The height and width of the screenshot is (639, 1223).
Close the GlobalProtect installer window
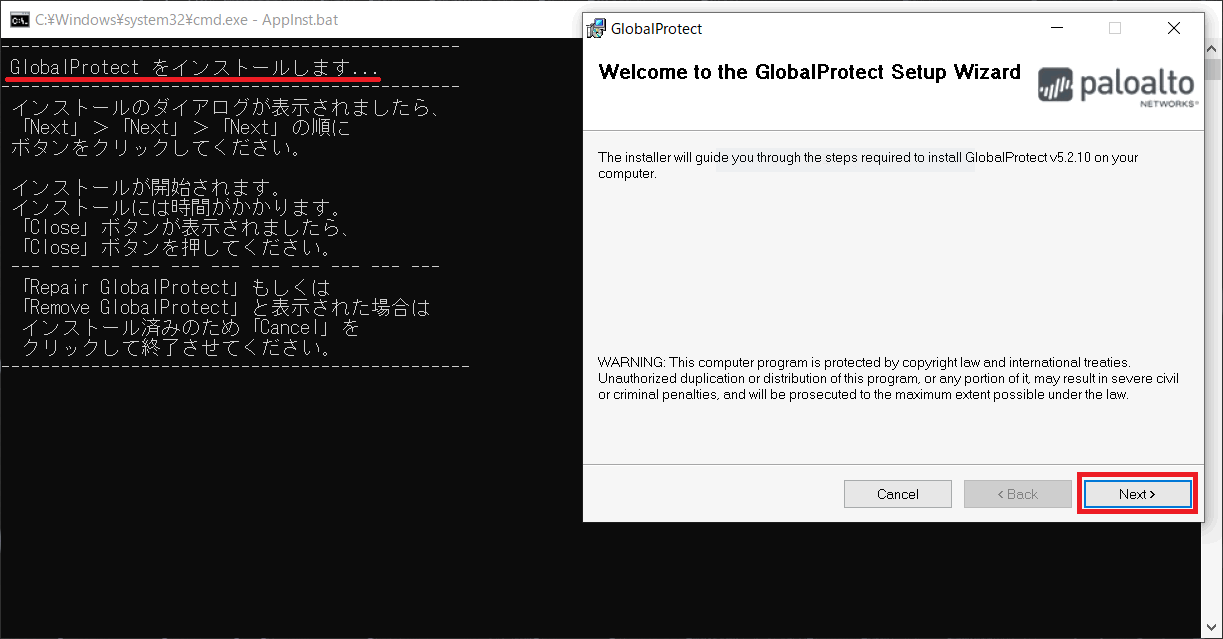(x=1174, y=28)
